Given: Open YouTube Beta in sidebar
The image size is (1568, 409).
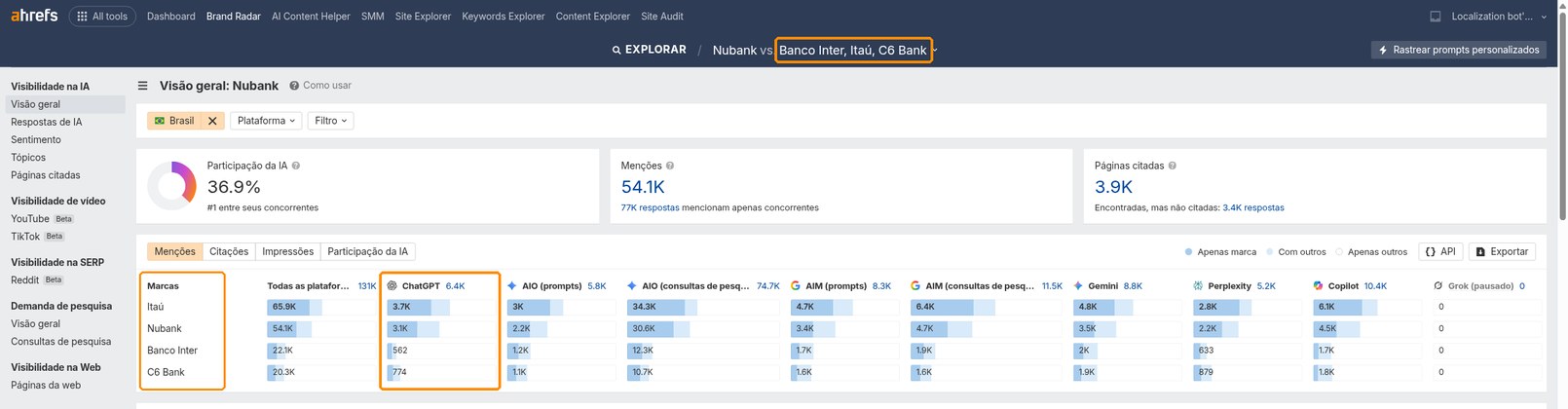Looking at the screenshot, I should [x=42, y=219].
